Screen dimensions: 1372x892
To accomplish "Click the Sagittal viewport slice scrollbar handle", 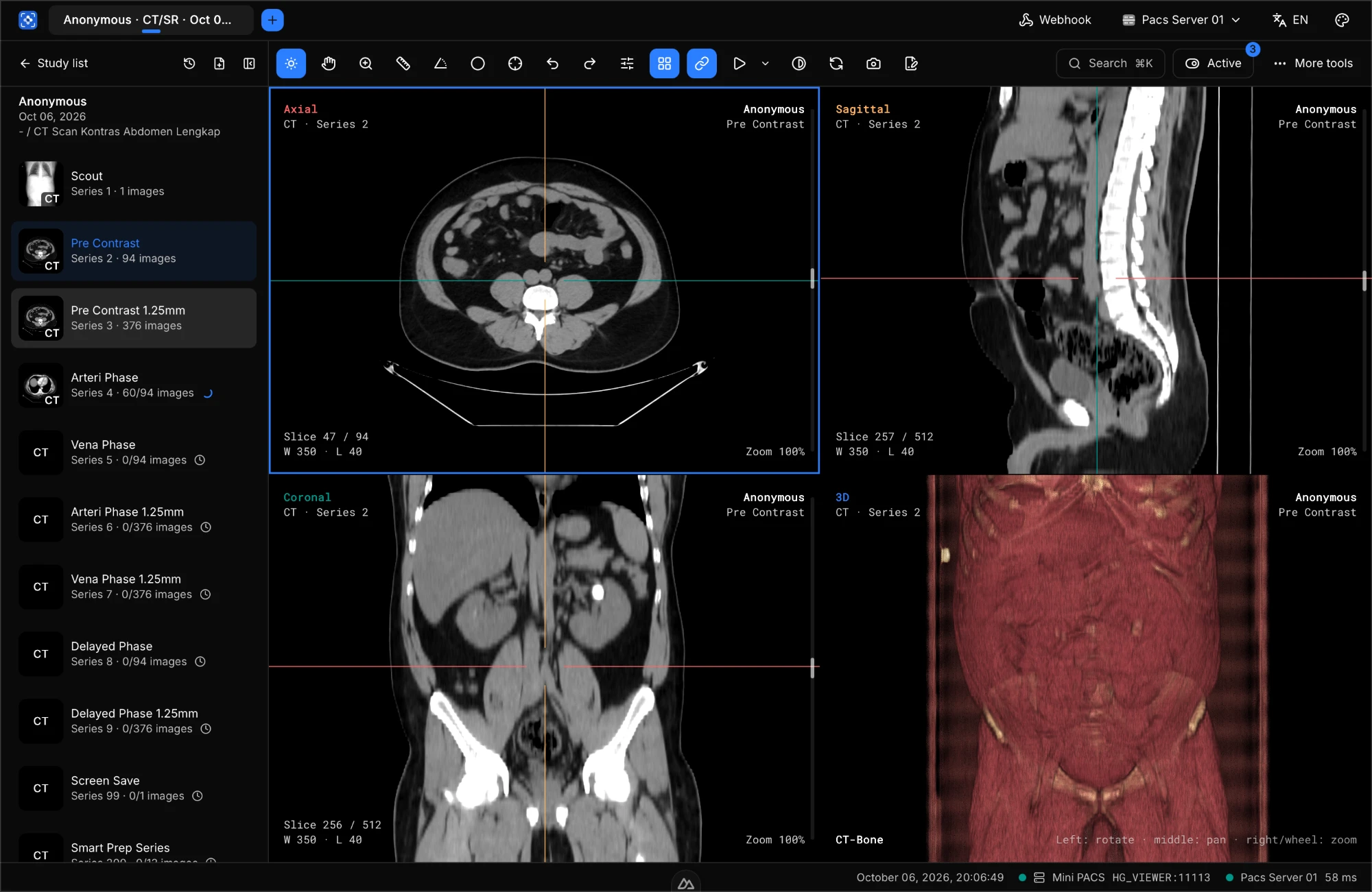I will click(1364, 280).
